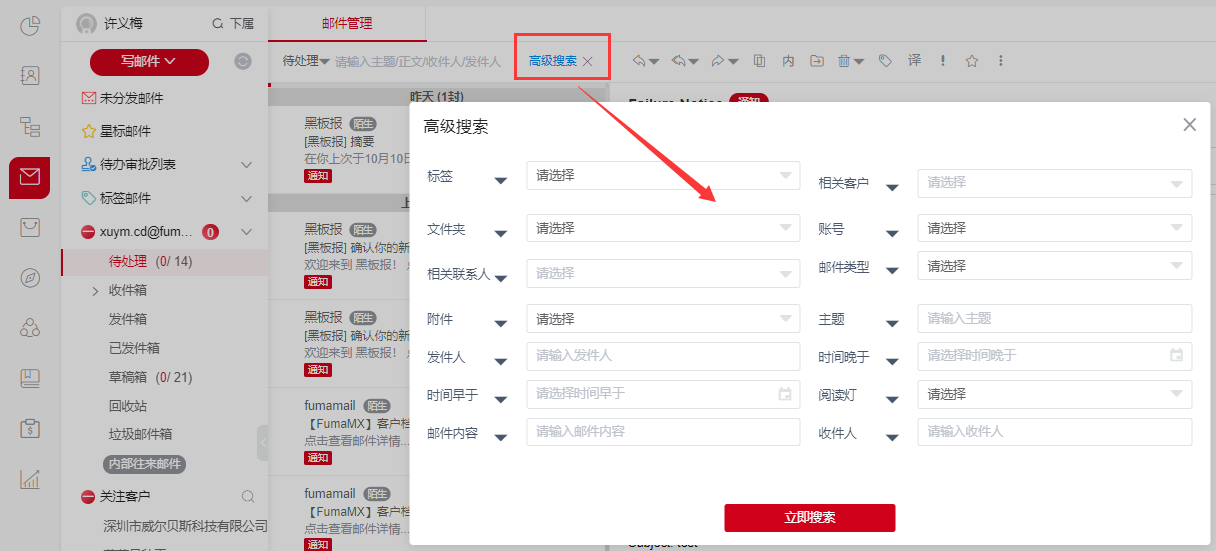Click the 写邮件 compose button
This screenshot has width=1216, height=551.
click(x=148, y=62)
